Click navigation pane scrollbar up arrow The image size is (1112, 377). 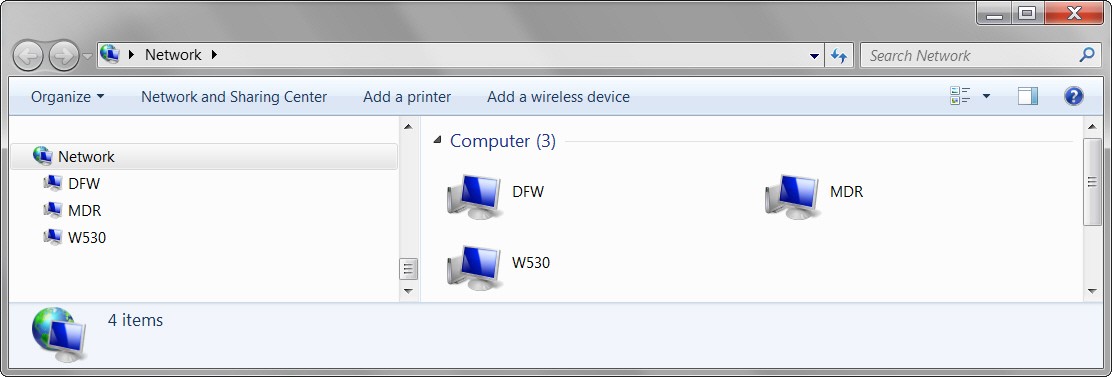[x=408, y=127]
